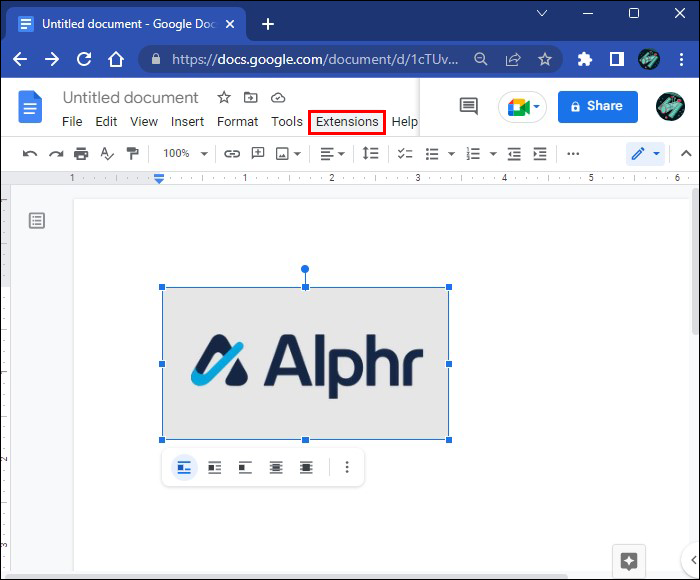
Task: Check the cloud save status icon
Action: coord(278,97)
